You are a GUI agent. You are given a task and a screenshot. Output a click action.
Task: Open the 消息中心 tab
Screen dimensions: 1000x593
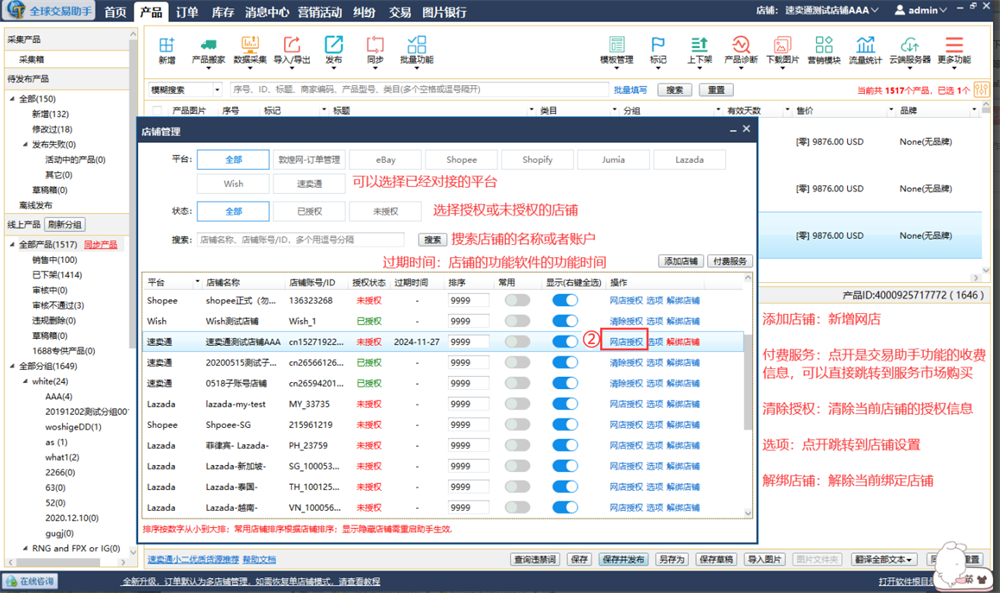267,11
